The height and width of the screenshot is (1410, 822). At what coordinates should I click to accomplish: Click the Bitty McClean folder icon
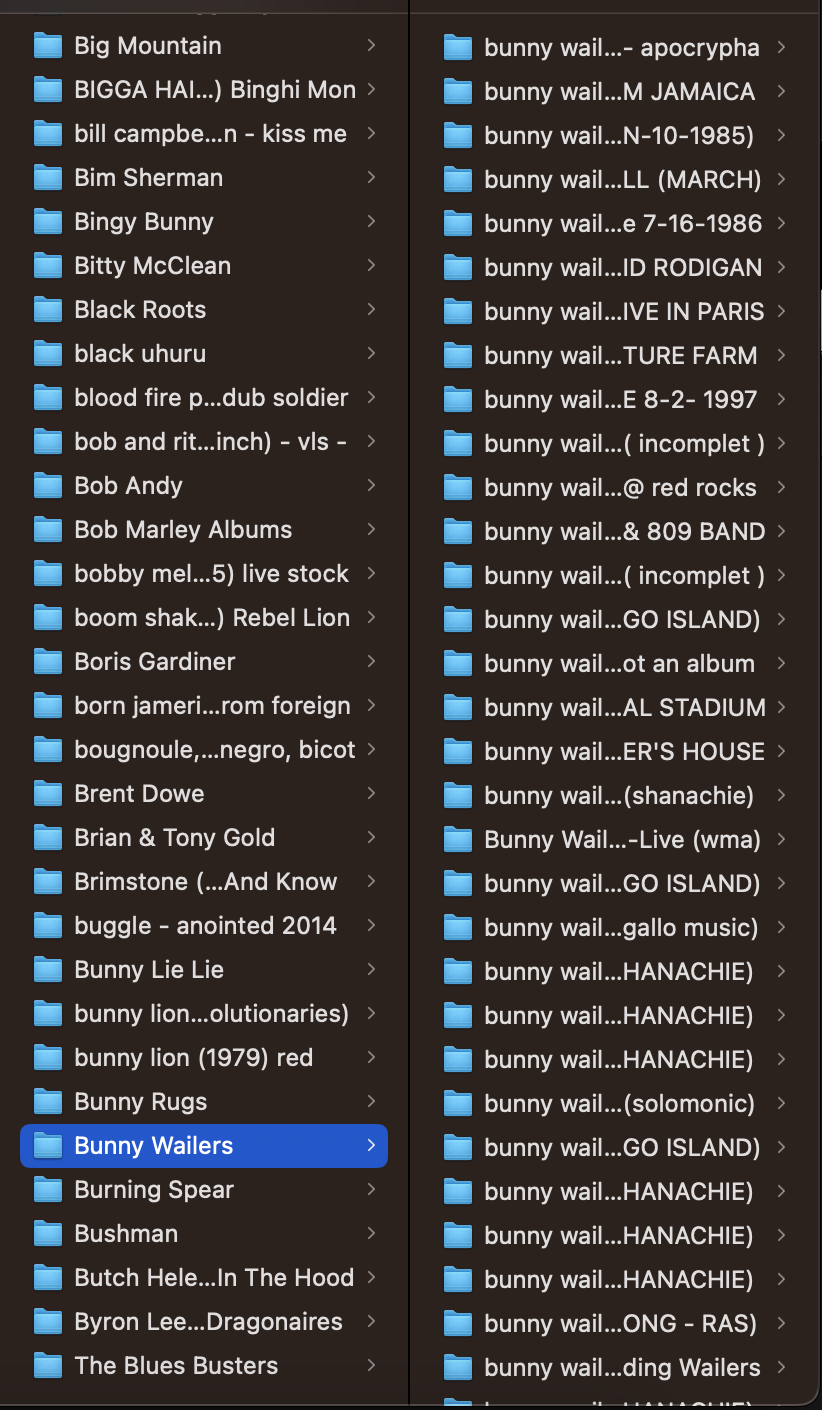click(x=48, y=266)
